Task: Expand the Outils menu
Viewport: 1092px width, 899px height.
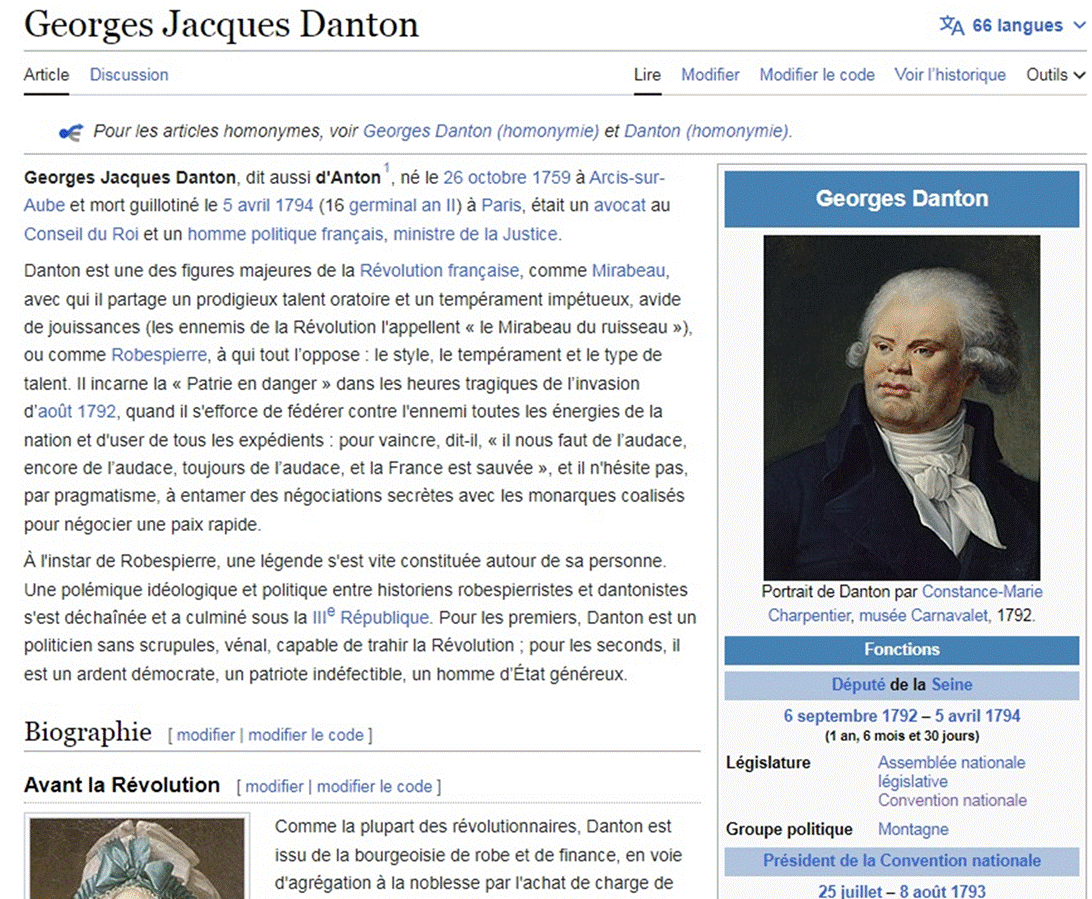Action: click(x=1055, y=75)
